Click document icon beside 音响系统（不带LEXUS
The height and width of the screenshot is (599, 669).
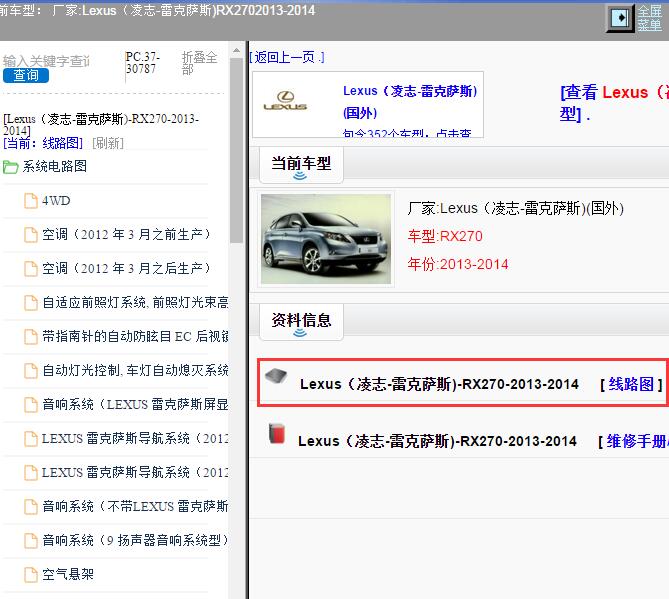(x=31, y=507)
